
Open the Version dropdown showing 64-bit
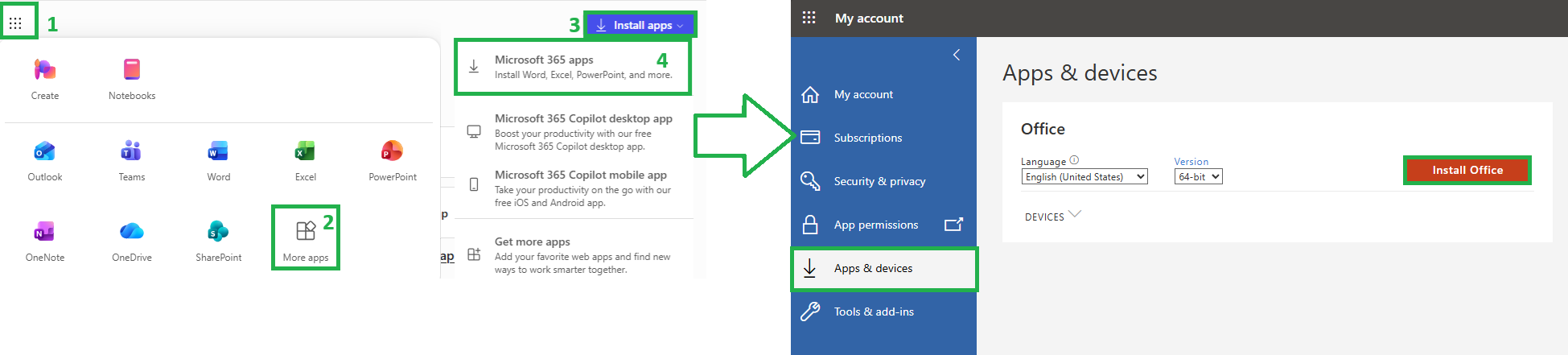pos(1198,176)
